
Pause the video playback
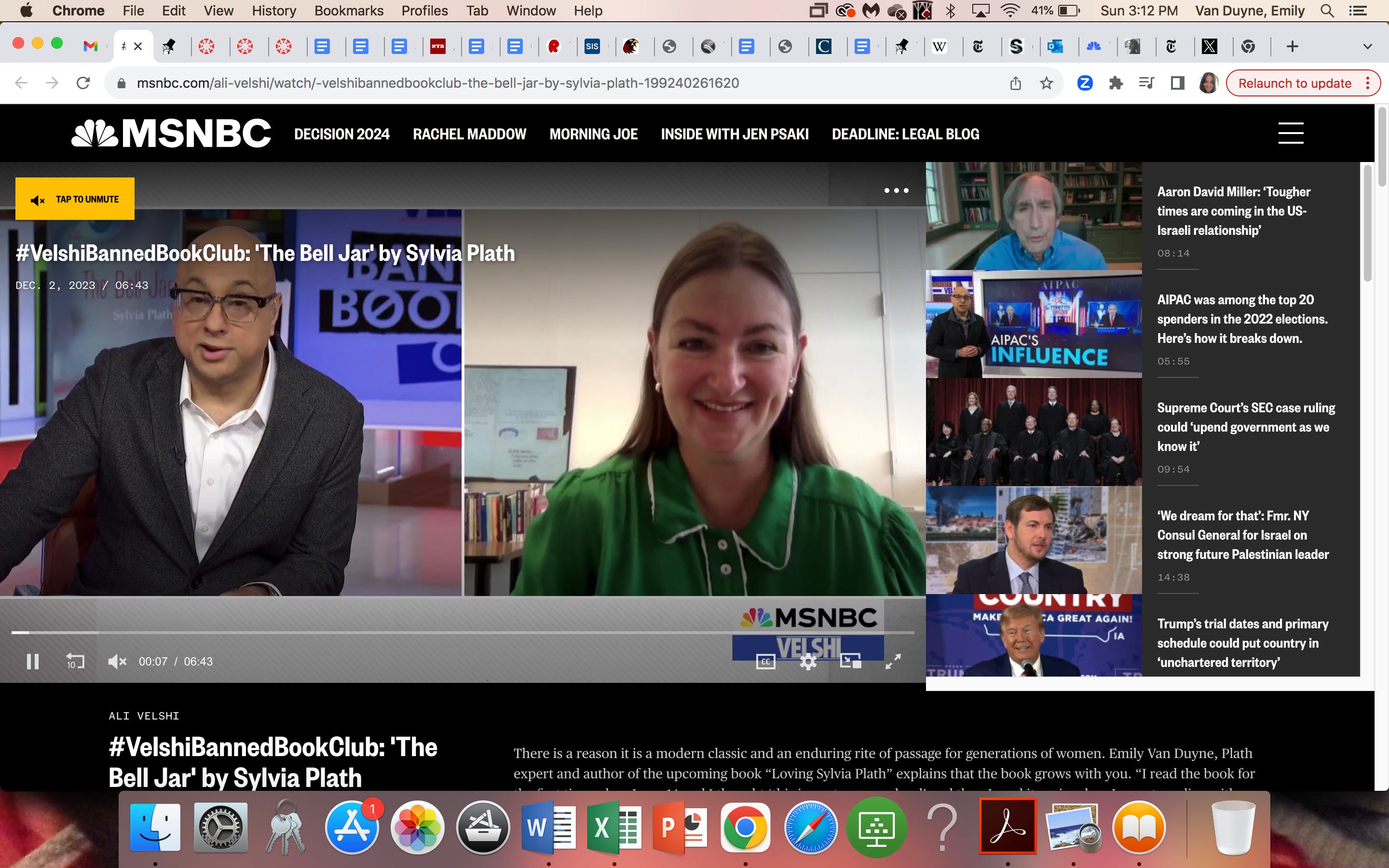(33, 661)
